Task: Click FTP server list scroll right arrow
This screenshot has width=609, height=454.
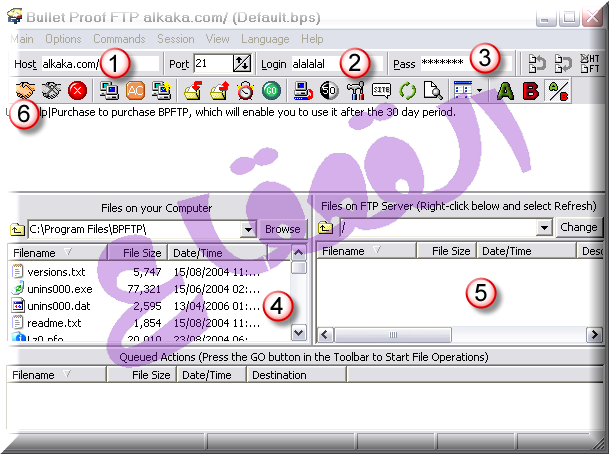Action: [594, 334]
